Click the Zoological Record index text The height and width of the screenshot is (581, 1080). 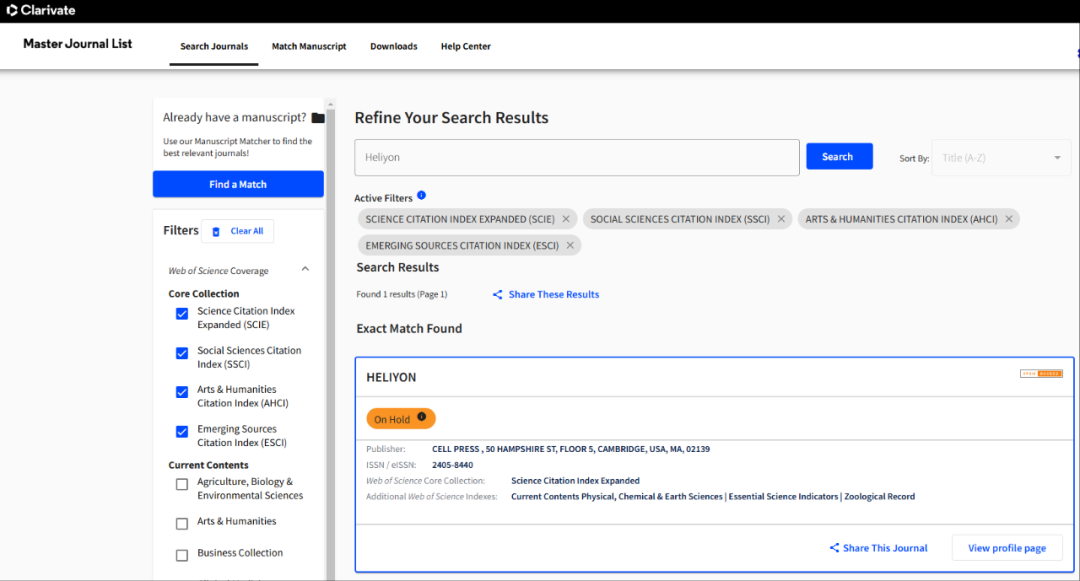[x=880, y=496]
